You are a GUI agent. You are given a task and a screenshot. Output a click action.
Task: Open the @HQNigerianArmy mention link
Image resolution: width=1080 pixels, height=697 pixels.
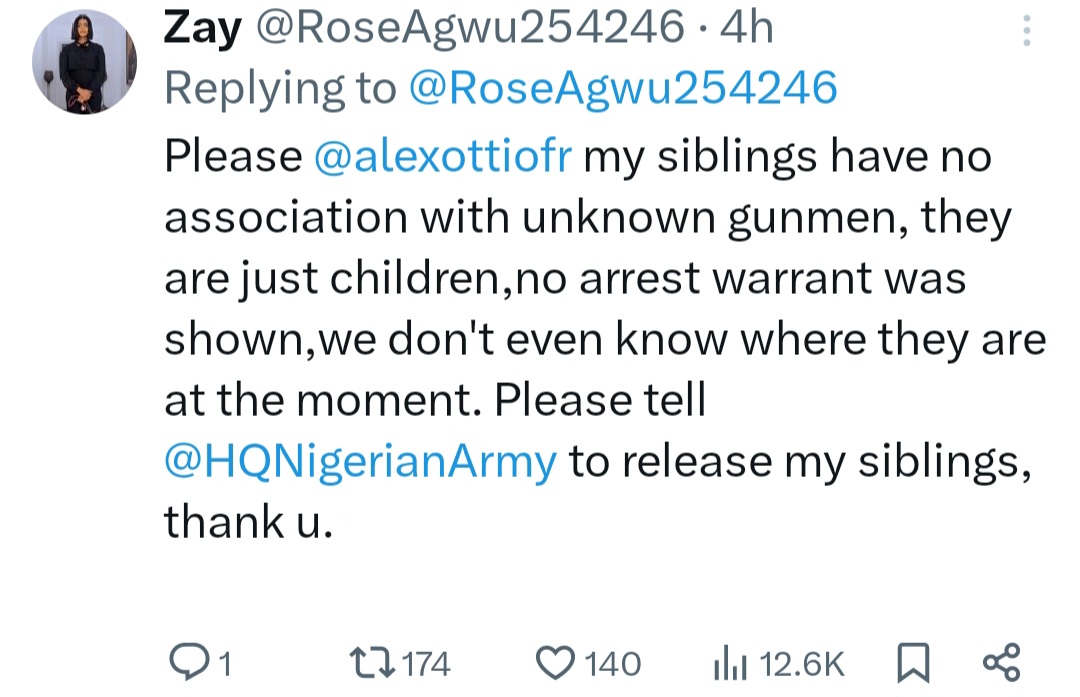click(x=360, y=461)
